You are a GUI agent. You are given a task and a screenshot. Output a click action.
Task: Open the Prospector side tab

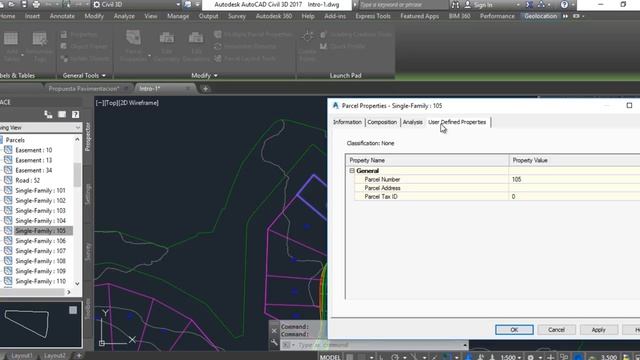point(87,137)
